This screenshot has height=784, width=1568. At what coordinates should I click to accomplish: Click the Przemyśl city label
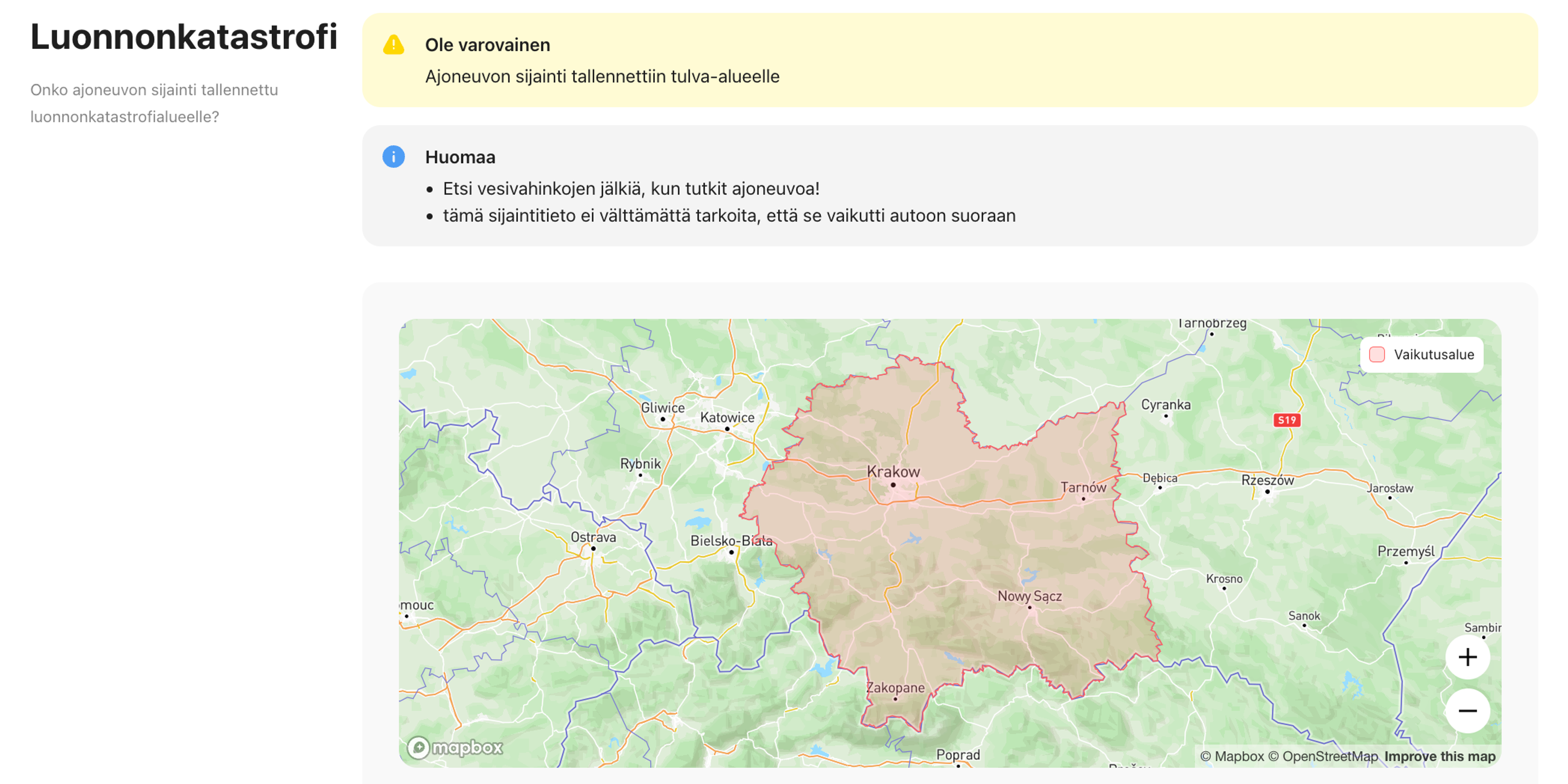[1405, 552]
